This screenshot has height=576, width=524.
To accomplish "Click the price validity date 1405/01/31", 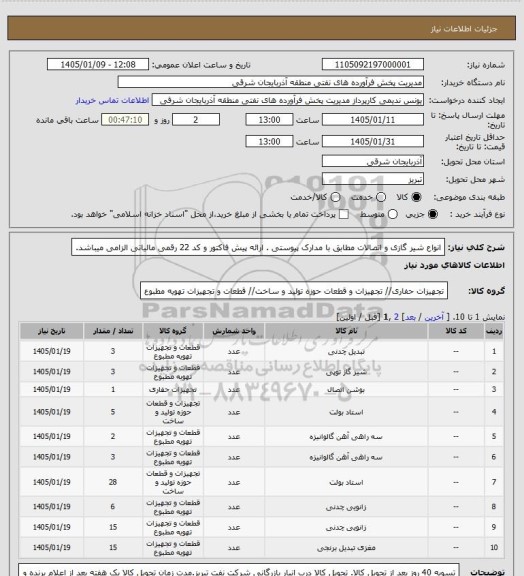I will coord(373,141).
